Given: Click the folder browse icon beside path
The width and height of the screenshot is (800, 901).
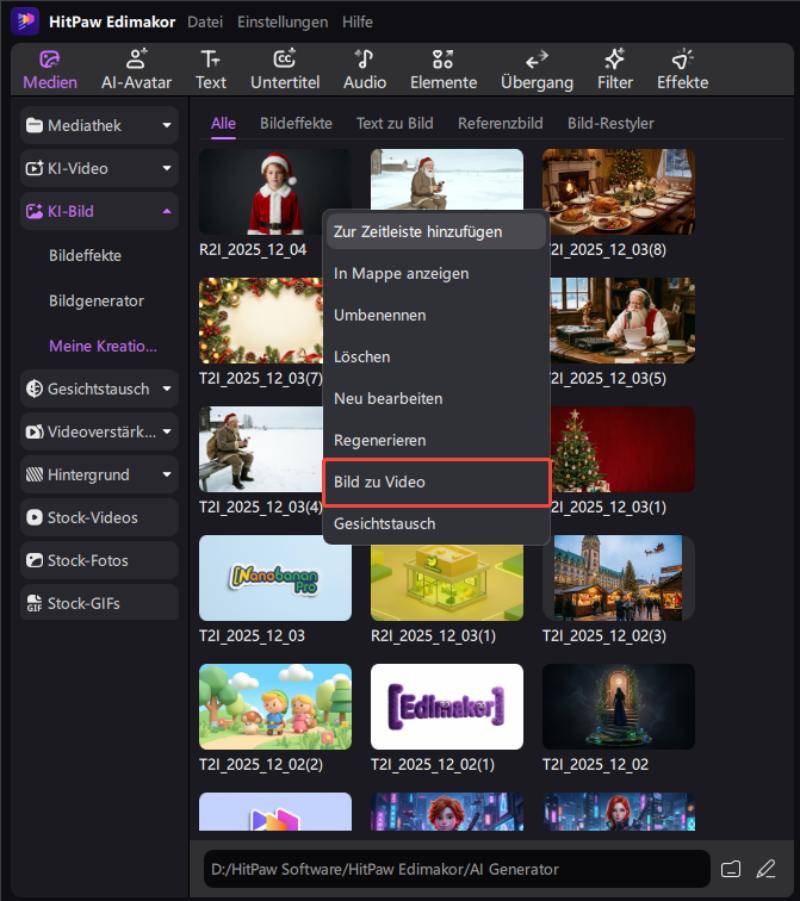Looking at the screenshot, I should tap(731, 868).
